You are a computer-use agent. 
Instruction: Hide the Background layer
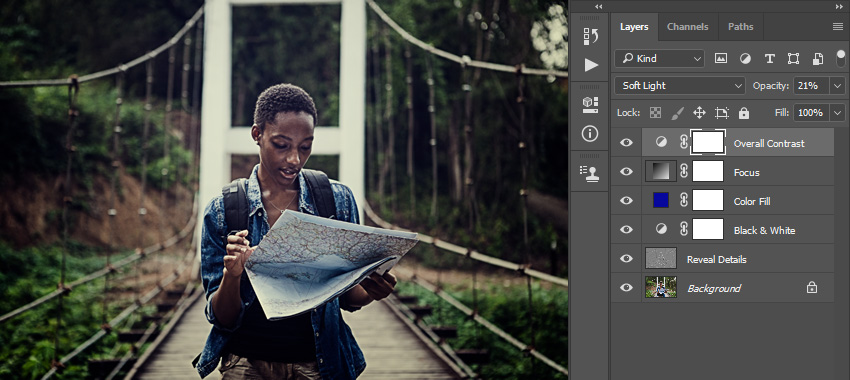[x=627, y=287]
